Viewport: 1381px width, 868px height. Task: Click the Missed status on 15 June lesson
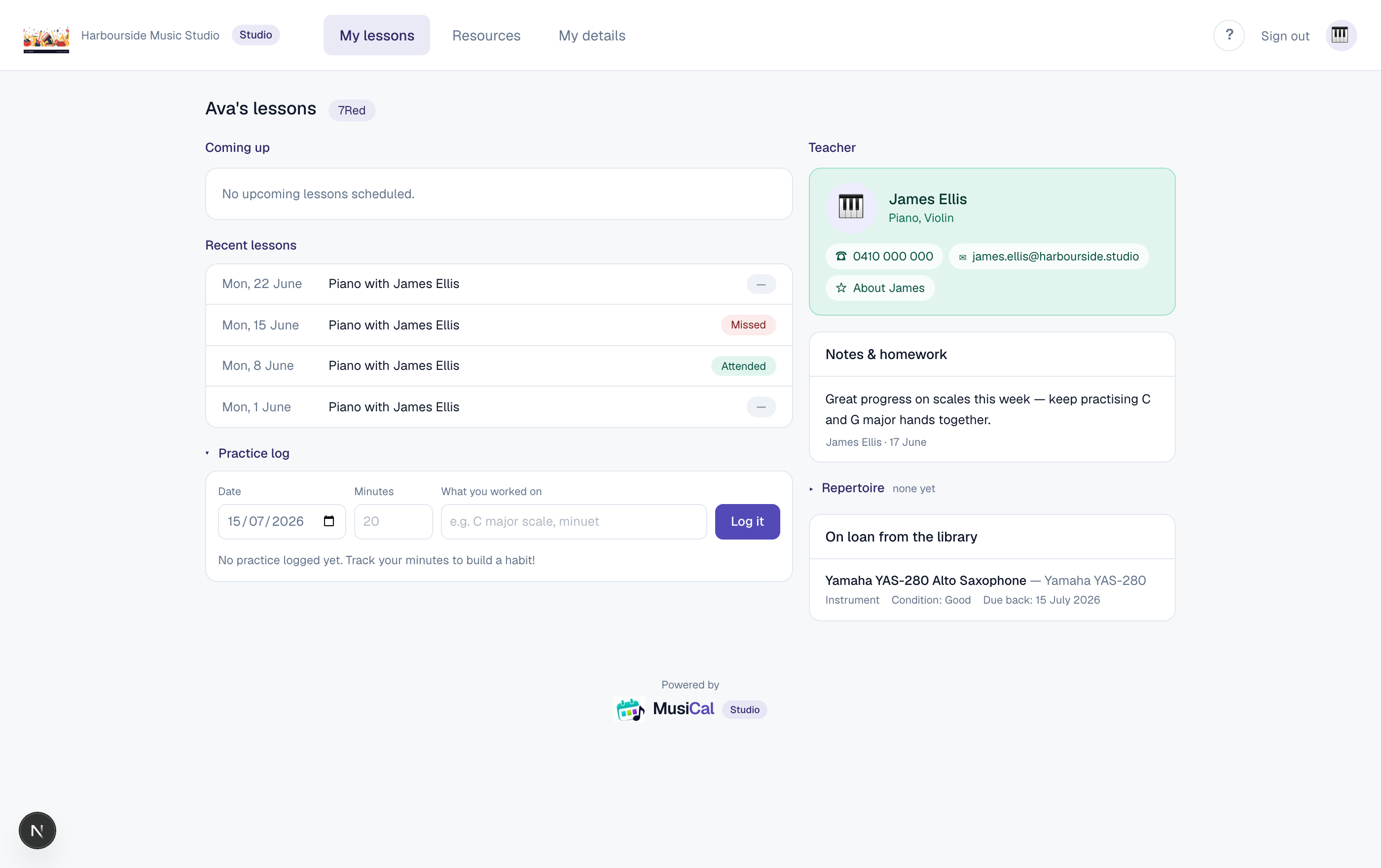coord(748,325)
